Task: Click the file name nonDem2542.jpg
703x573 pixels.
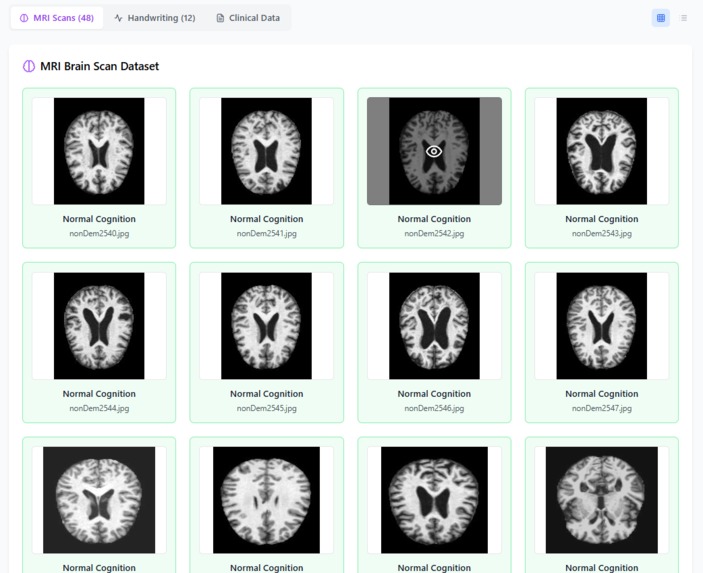Action: coord(434,234)
